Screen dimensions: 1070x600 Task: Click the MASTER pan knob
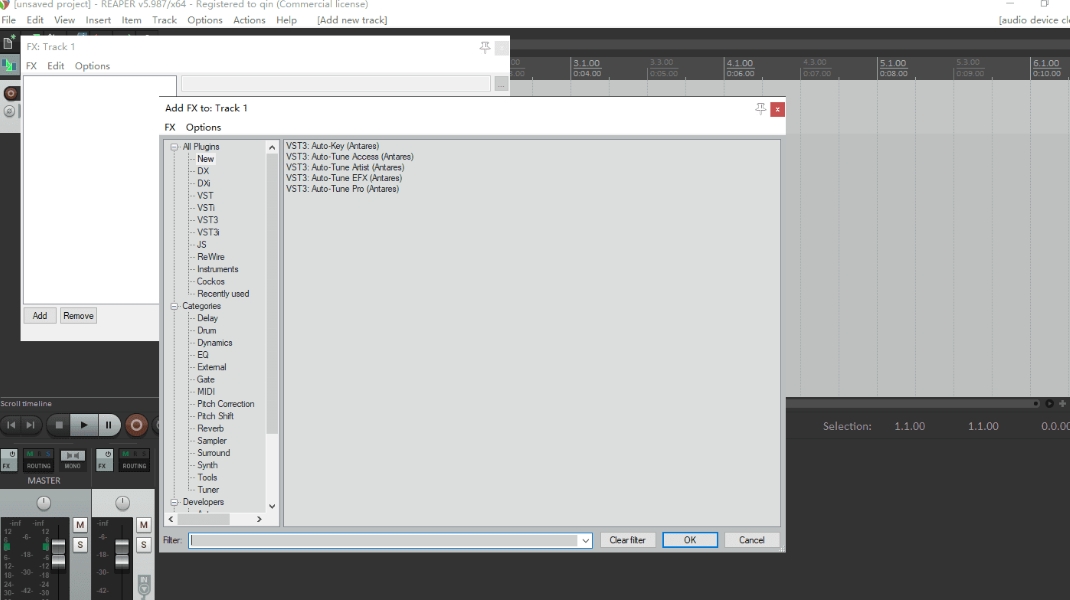44,503
